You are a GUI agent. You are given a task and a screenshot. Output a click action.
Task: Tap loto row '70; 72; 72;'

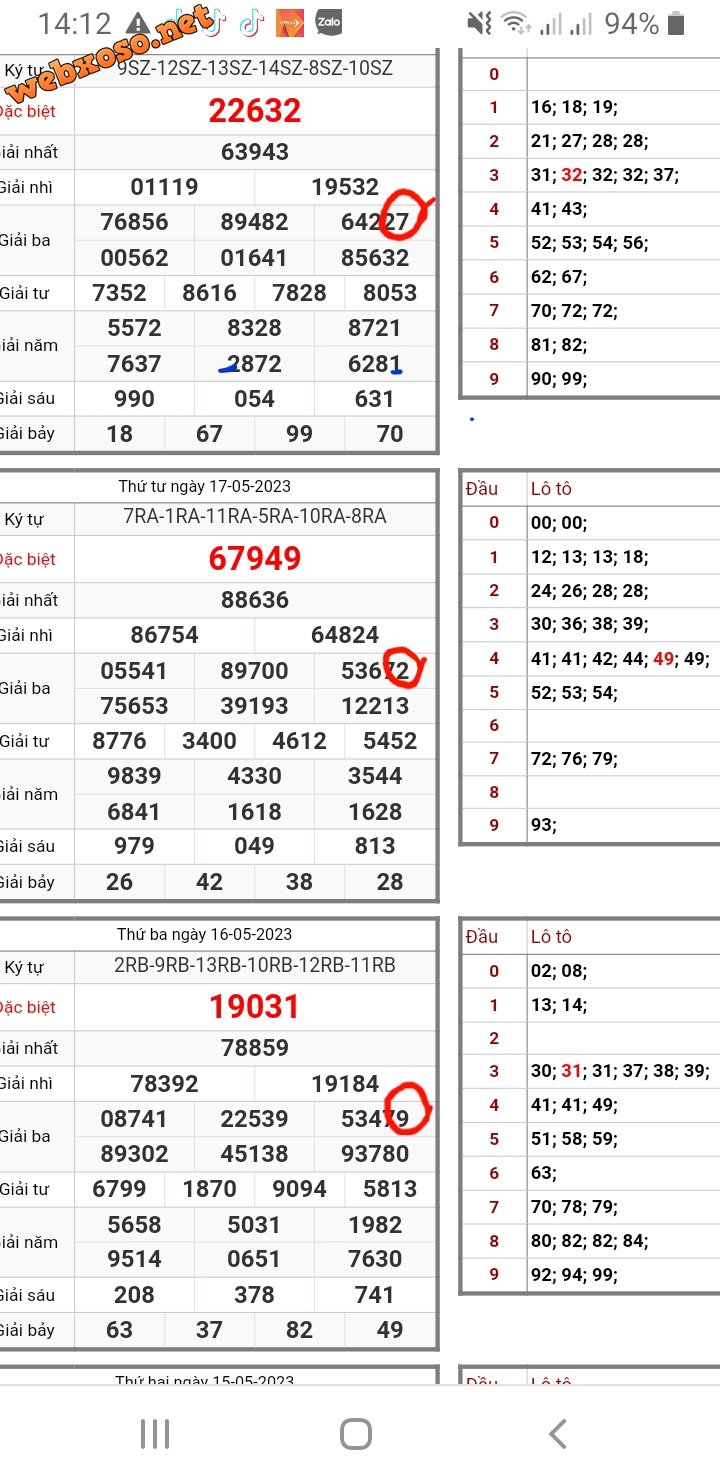coord(574,311)
